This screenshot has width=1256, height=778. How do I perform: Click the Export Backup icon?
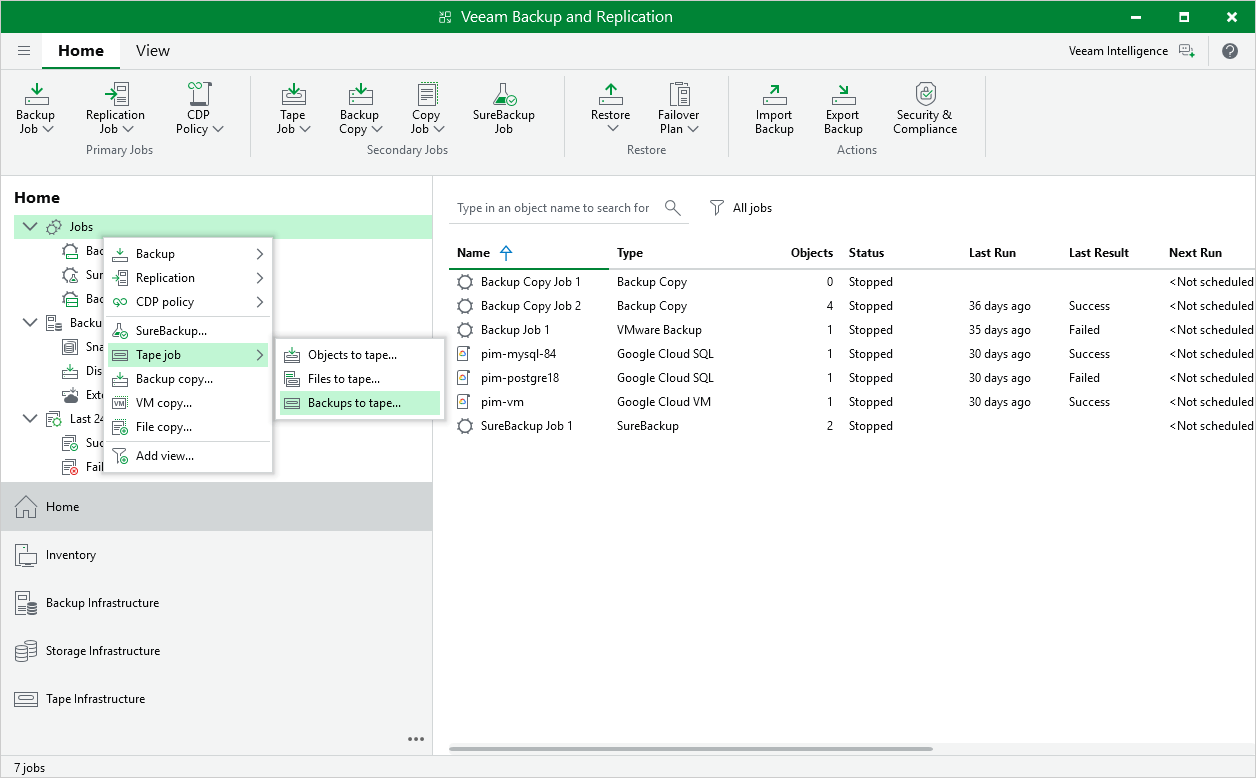[x=842, y=107]
